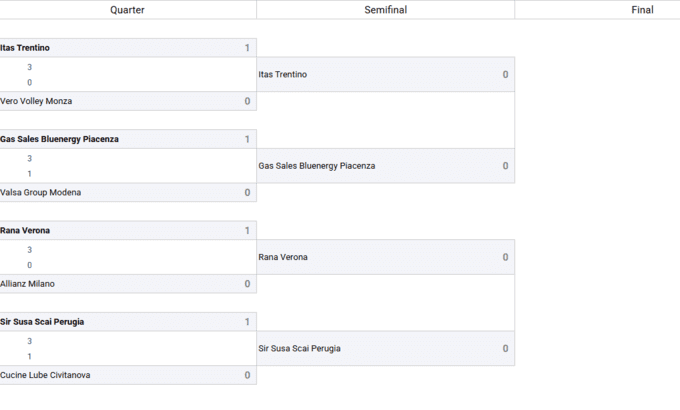Viewport: 680px width, 410px height.
Task: Switch to the Semifinal column header
Action: tap(385, 10)
